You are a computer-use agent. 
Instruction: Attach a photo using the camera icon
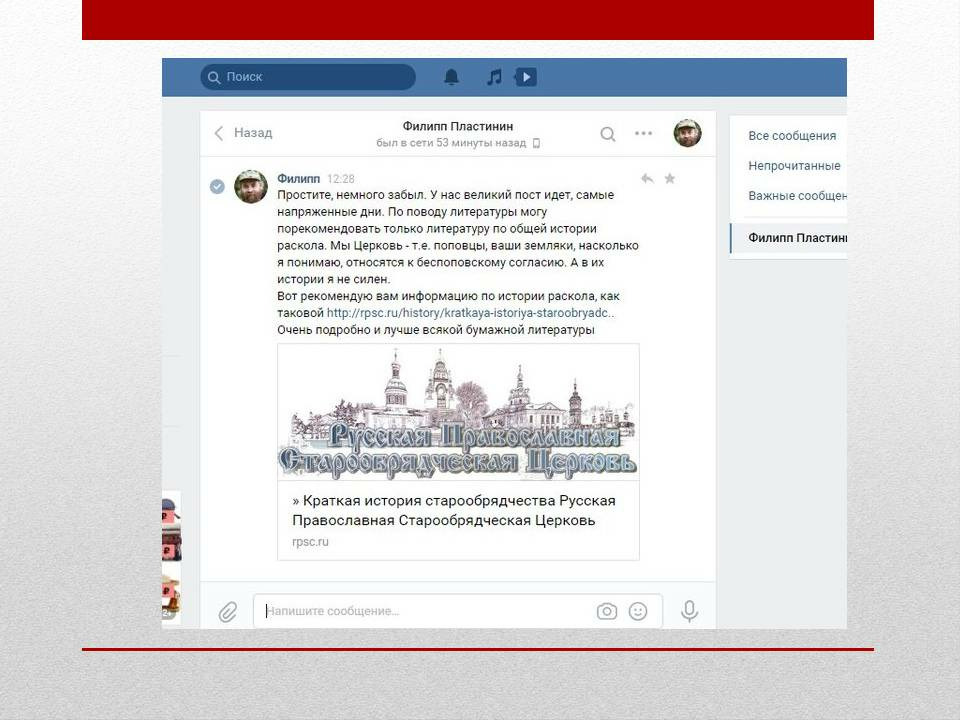point(606,611)
